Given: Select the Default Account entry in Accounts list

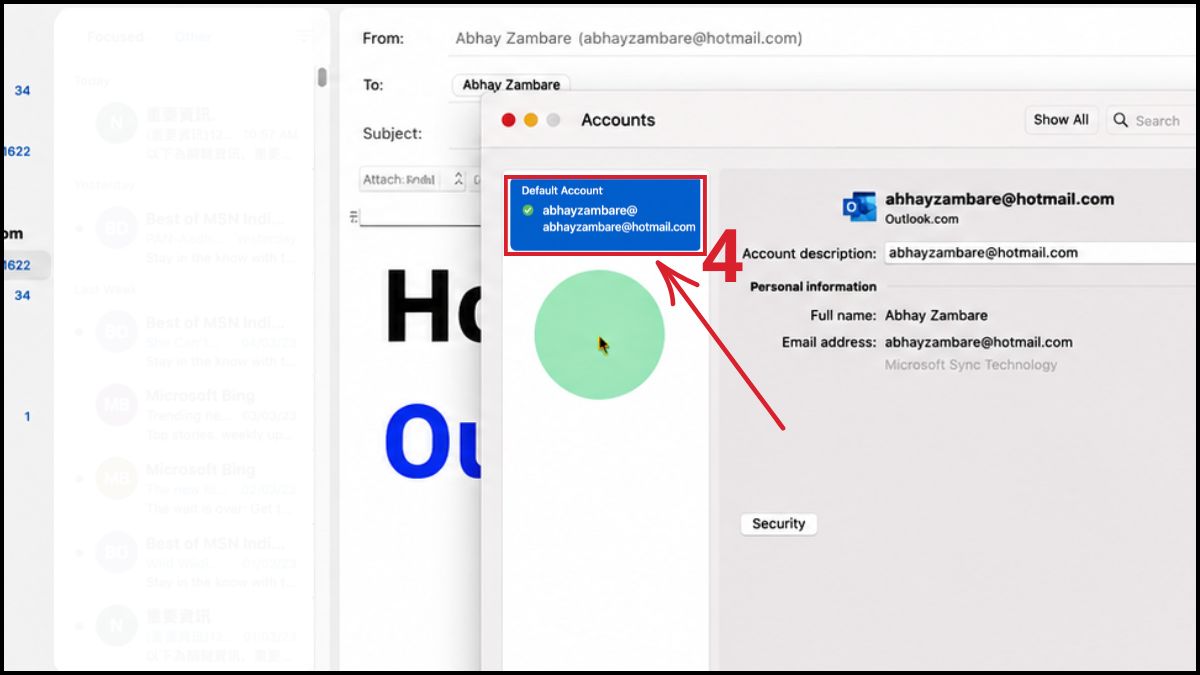Looking at the screenshot, I should click(x=606, y=214).
